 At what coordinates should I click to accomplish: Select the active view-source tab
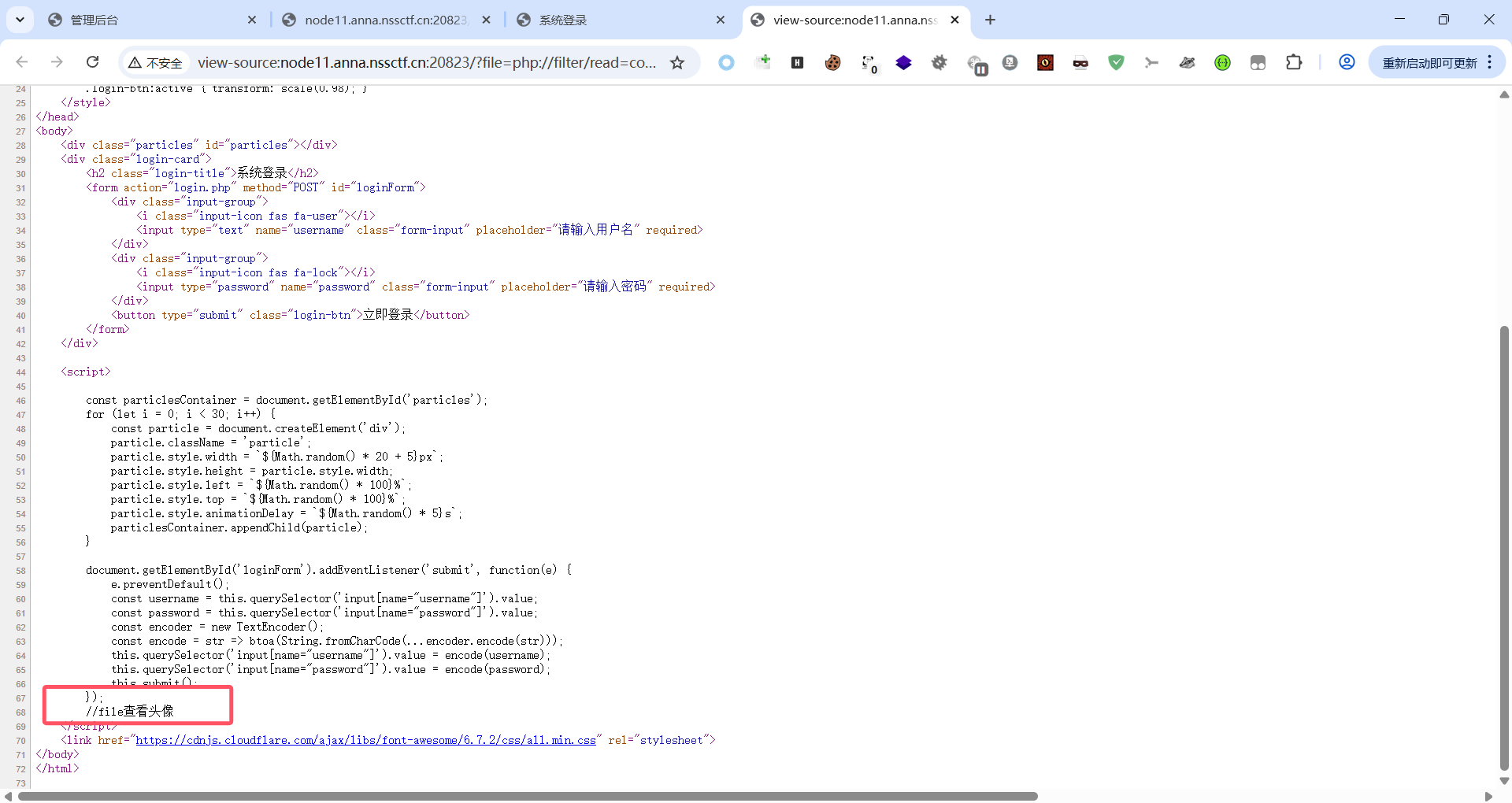[854, 20]
